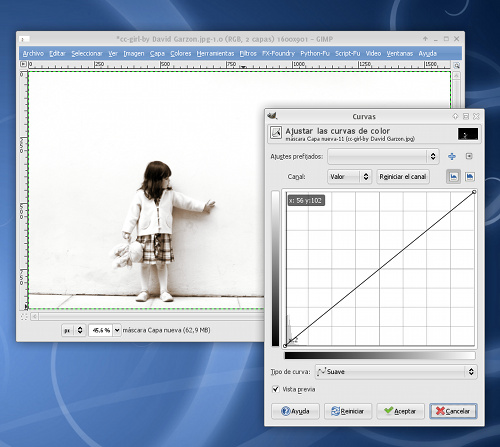
Task: Click the curves tool icon in dialog header
Action: pyautogui.click(x=276, y=133)
